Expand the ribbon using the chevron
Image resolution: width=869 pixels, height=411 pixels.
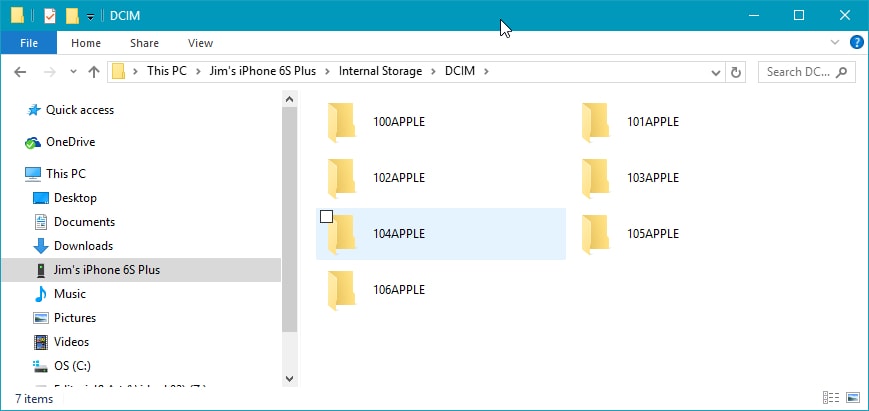point(837,43)
